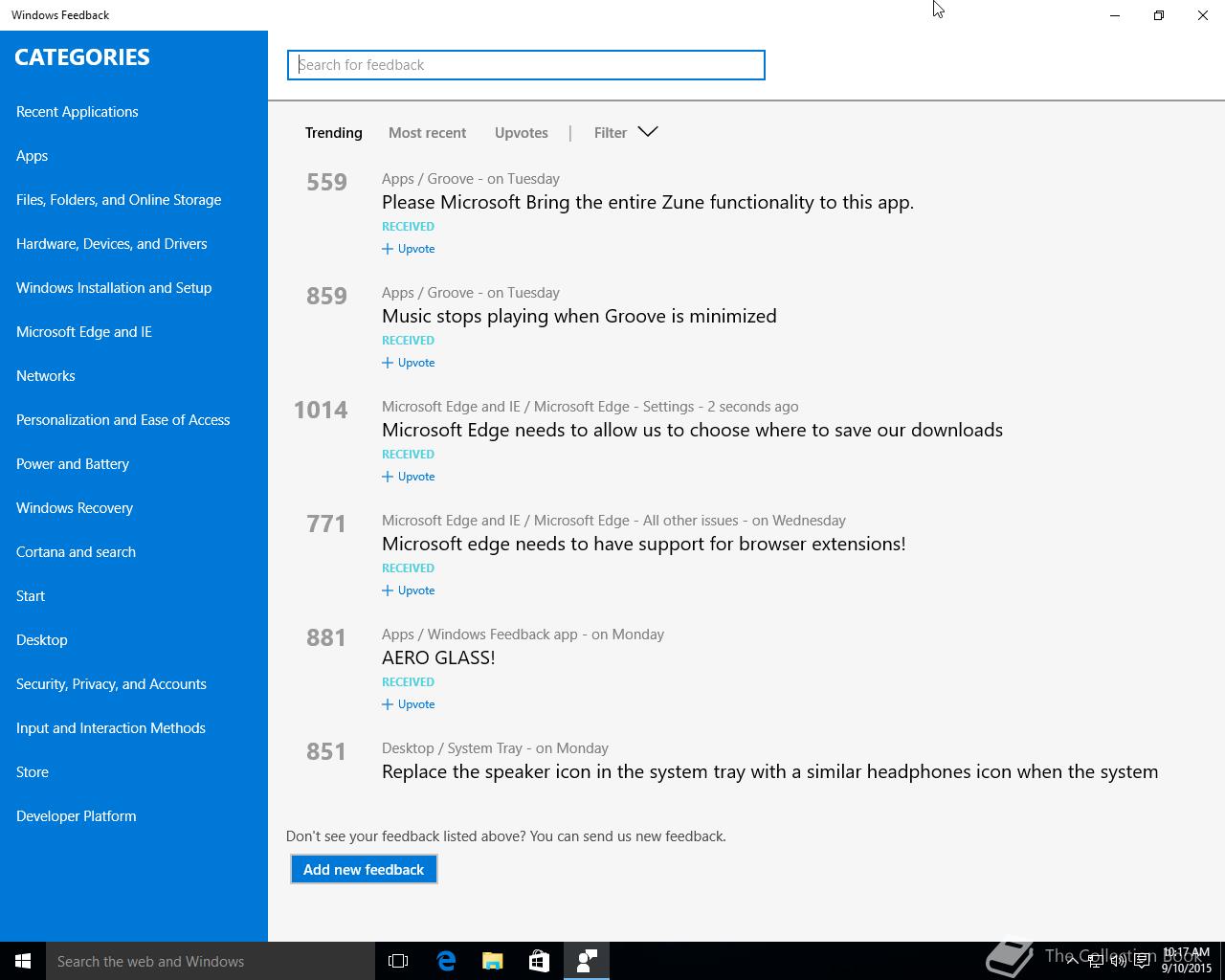Click the taskbar clock showing 9/10/2015
The image size is (1225, 980).
coord(1187,961)
